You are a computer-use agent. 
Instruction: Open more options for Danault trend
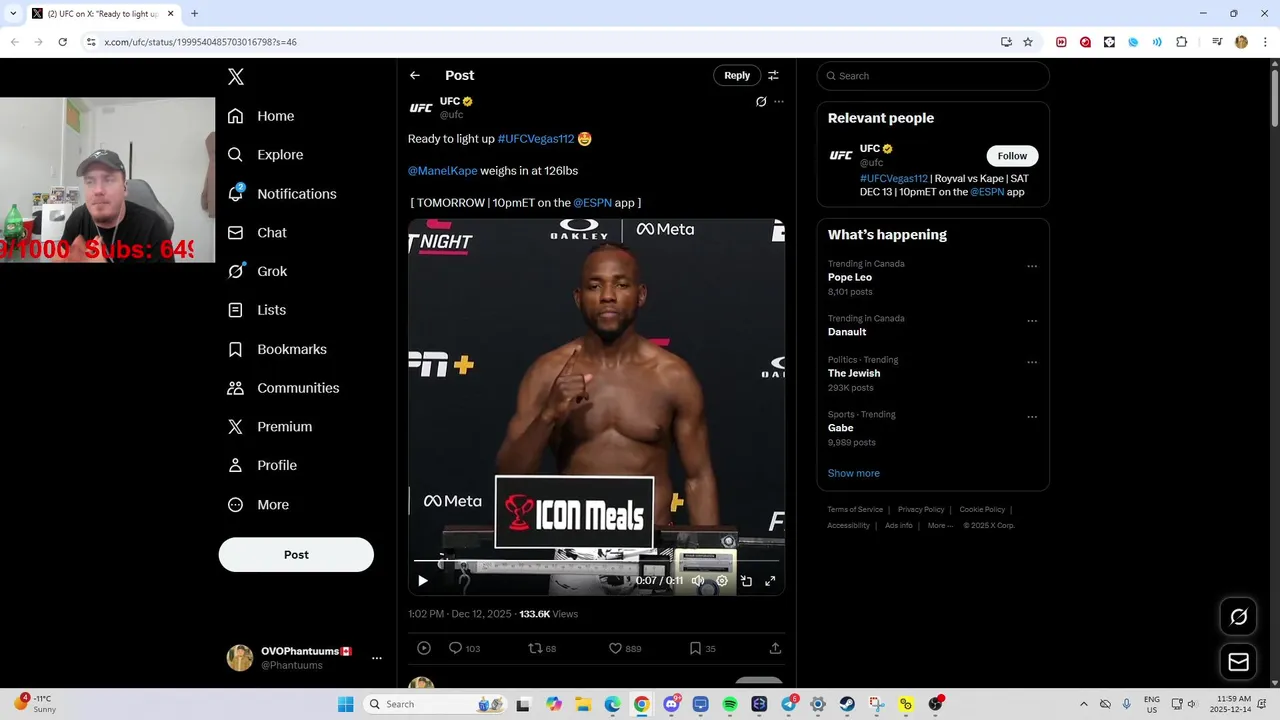pos(1032,322)
